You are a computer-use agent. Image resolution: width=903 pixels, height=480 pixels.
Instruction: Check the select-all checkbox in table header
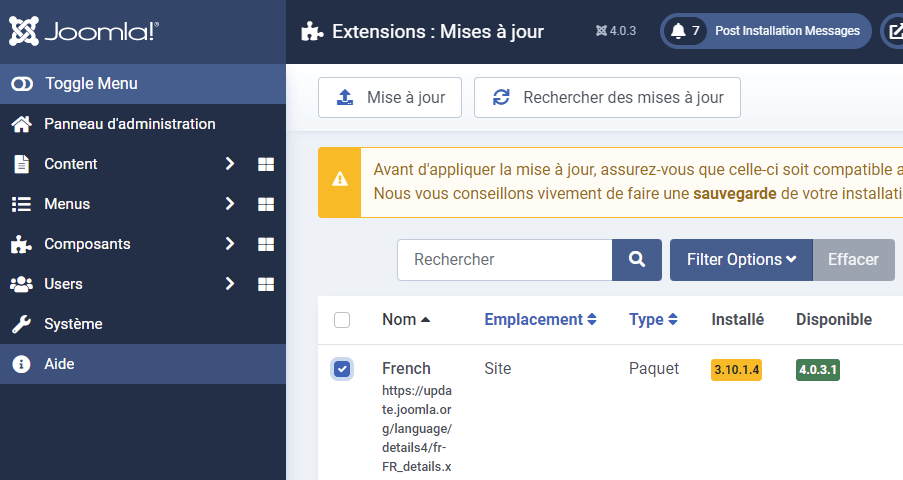click(342, 320)
